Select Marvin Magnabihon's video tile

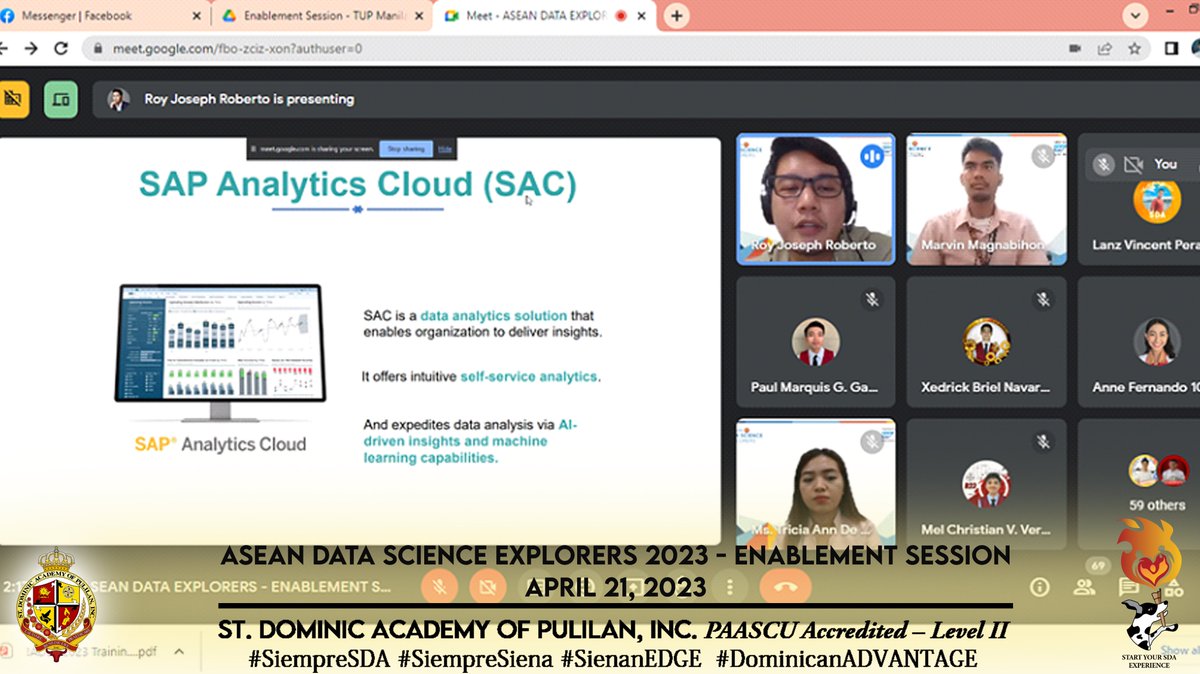[987, 199]
